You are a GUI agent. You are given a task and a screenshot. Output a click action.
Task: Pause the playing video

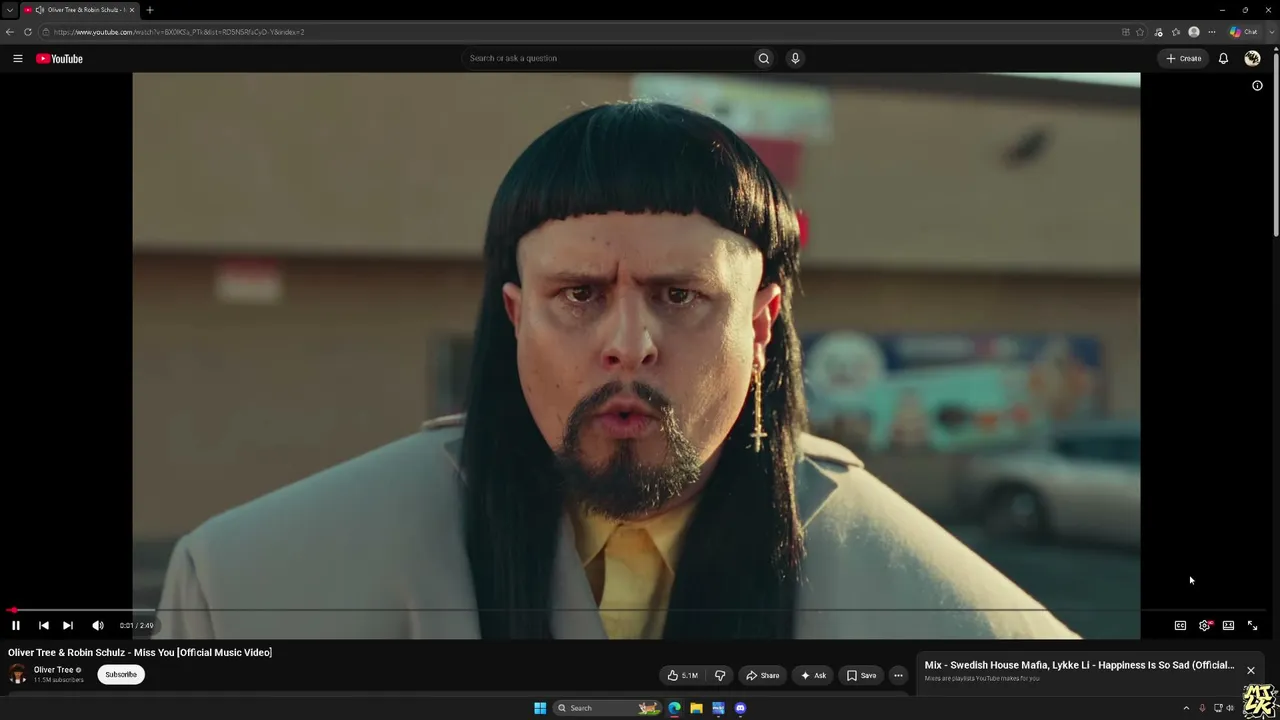point(16,625)
